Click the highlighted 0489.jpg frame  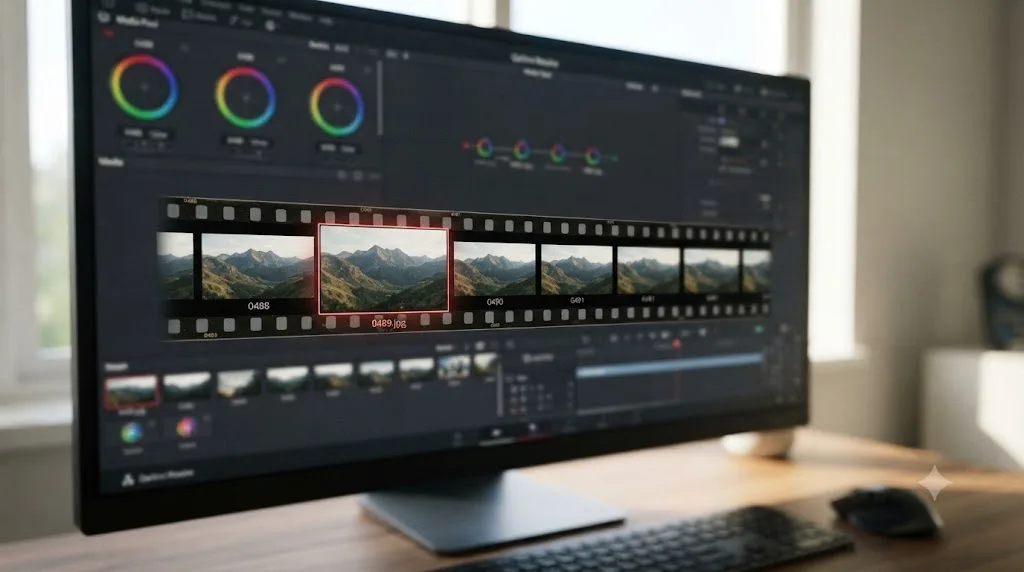[x=384, y=269]
